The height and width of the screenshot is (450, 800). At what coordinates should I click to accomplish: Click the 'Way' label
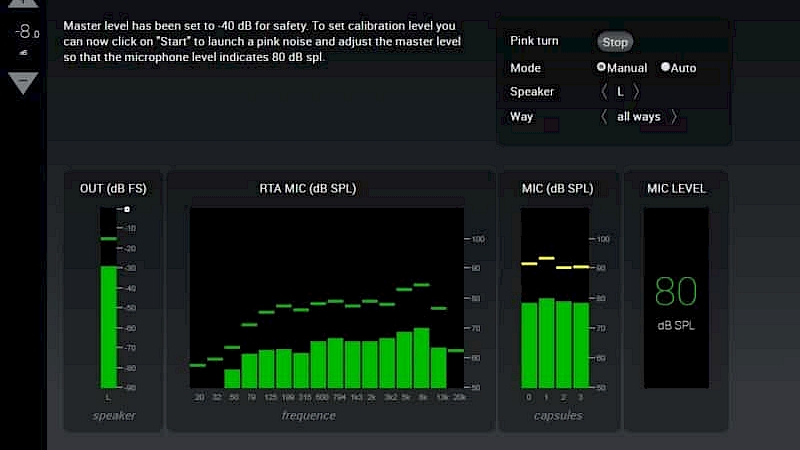coord(521,117)
